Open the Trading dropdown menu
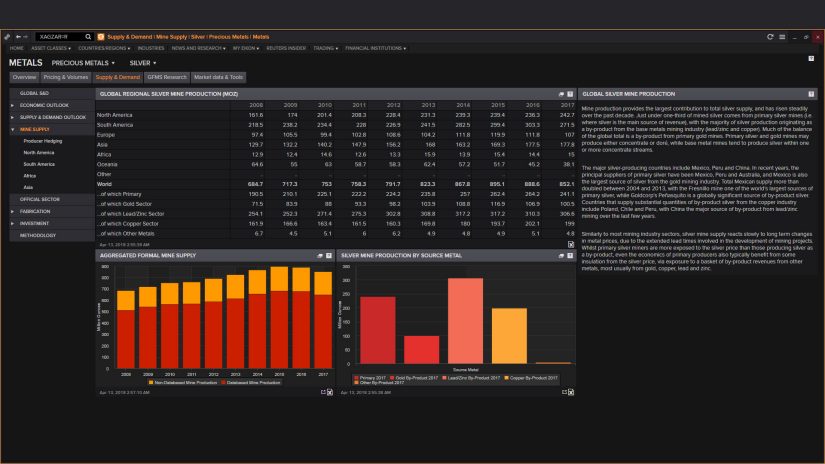The image size is (825, 464). tap(326, 48)
